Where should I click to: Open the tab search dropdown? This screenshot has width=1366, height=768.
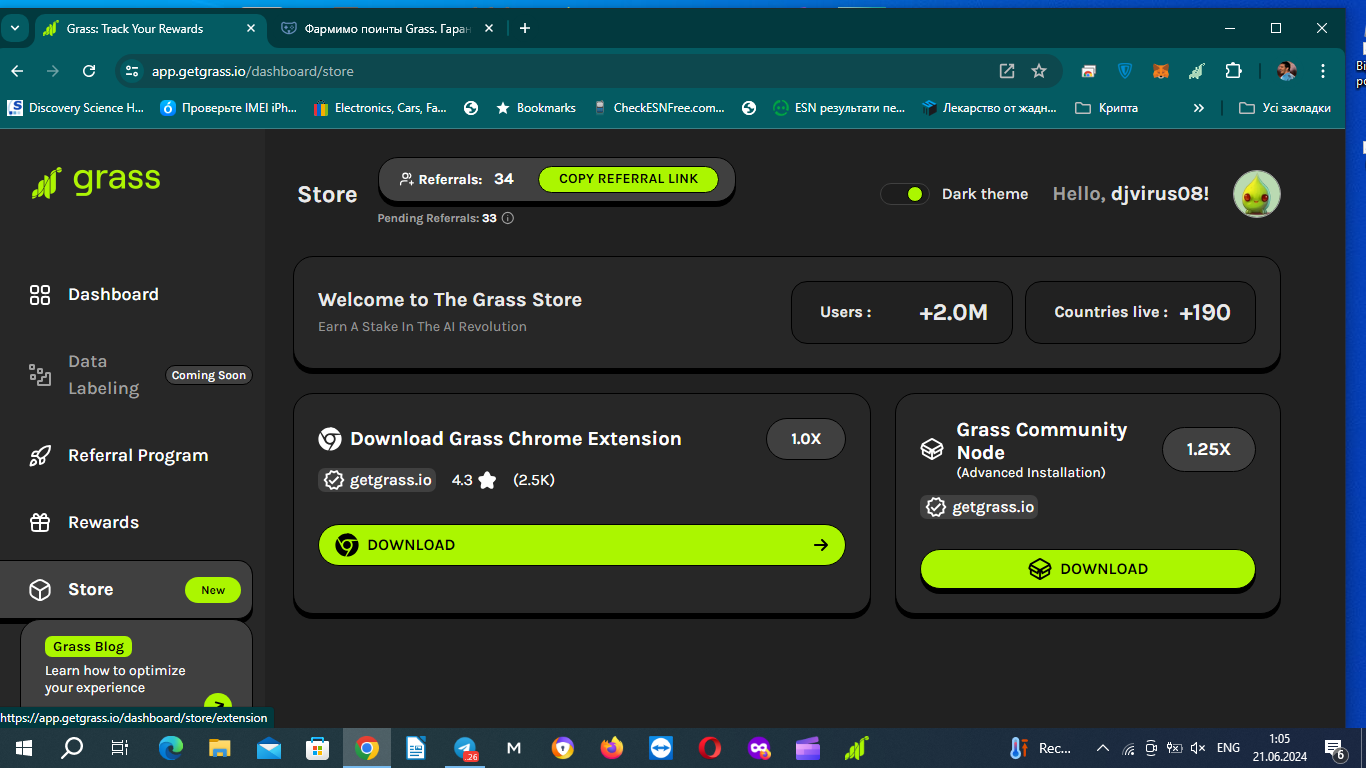click(15, 29)
